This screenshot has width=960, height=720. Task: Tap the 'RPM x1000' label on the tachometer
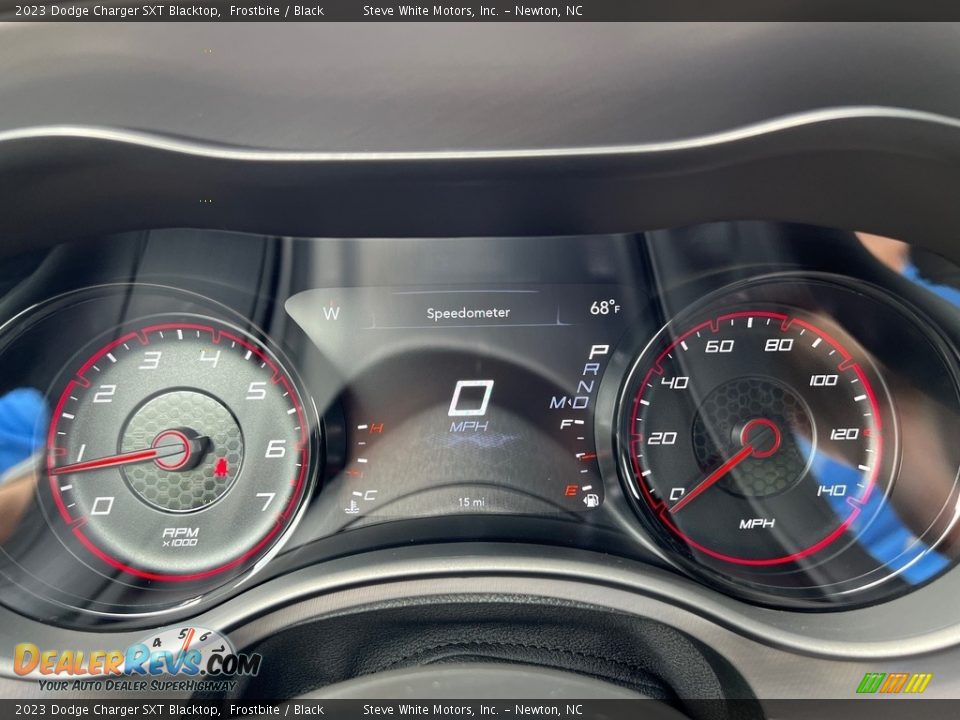tap(180, 536)
